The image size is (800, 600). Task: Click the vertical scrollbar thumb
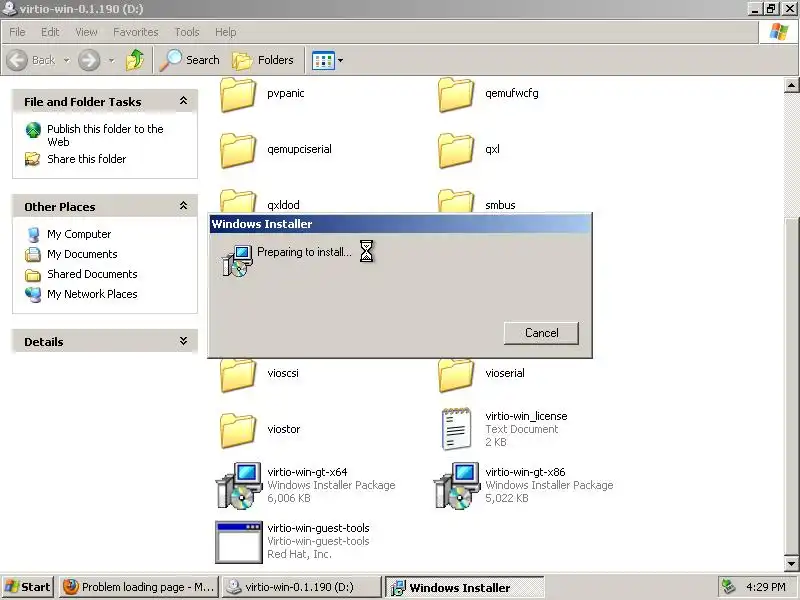[x=791, y=386]
